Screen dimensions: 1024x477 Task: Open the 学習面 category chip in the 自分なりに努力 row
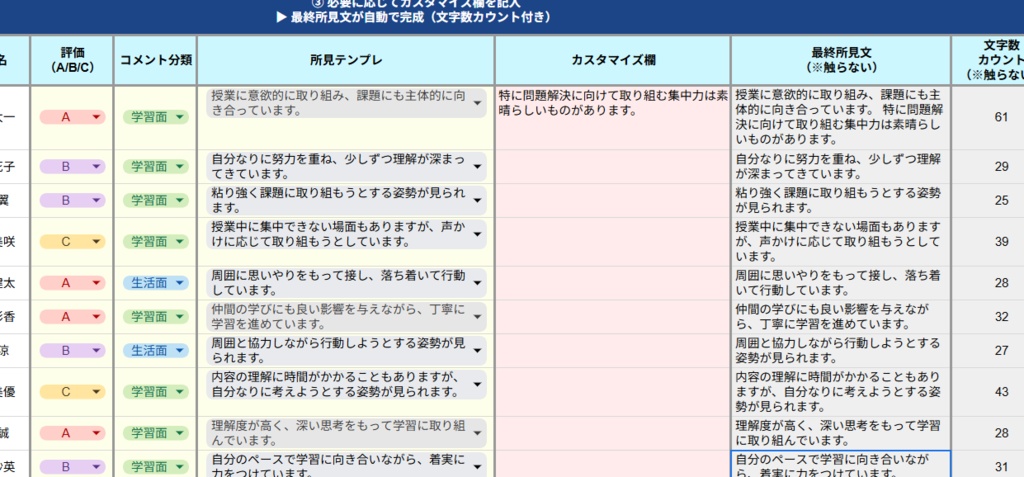[x=155, y=167]
